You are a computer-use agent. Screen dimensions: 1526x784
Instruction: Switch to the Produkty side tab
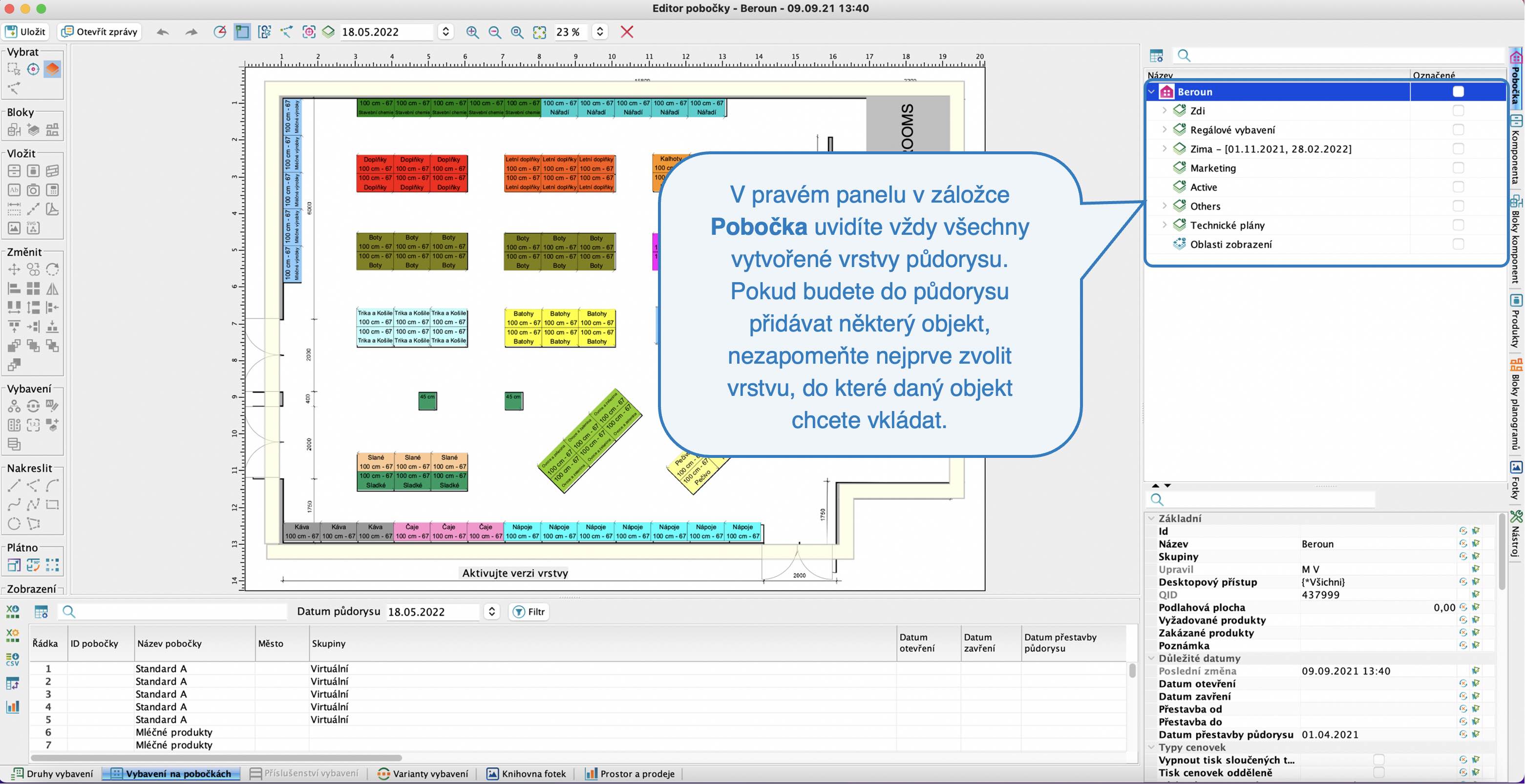tap(1516, 321)
